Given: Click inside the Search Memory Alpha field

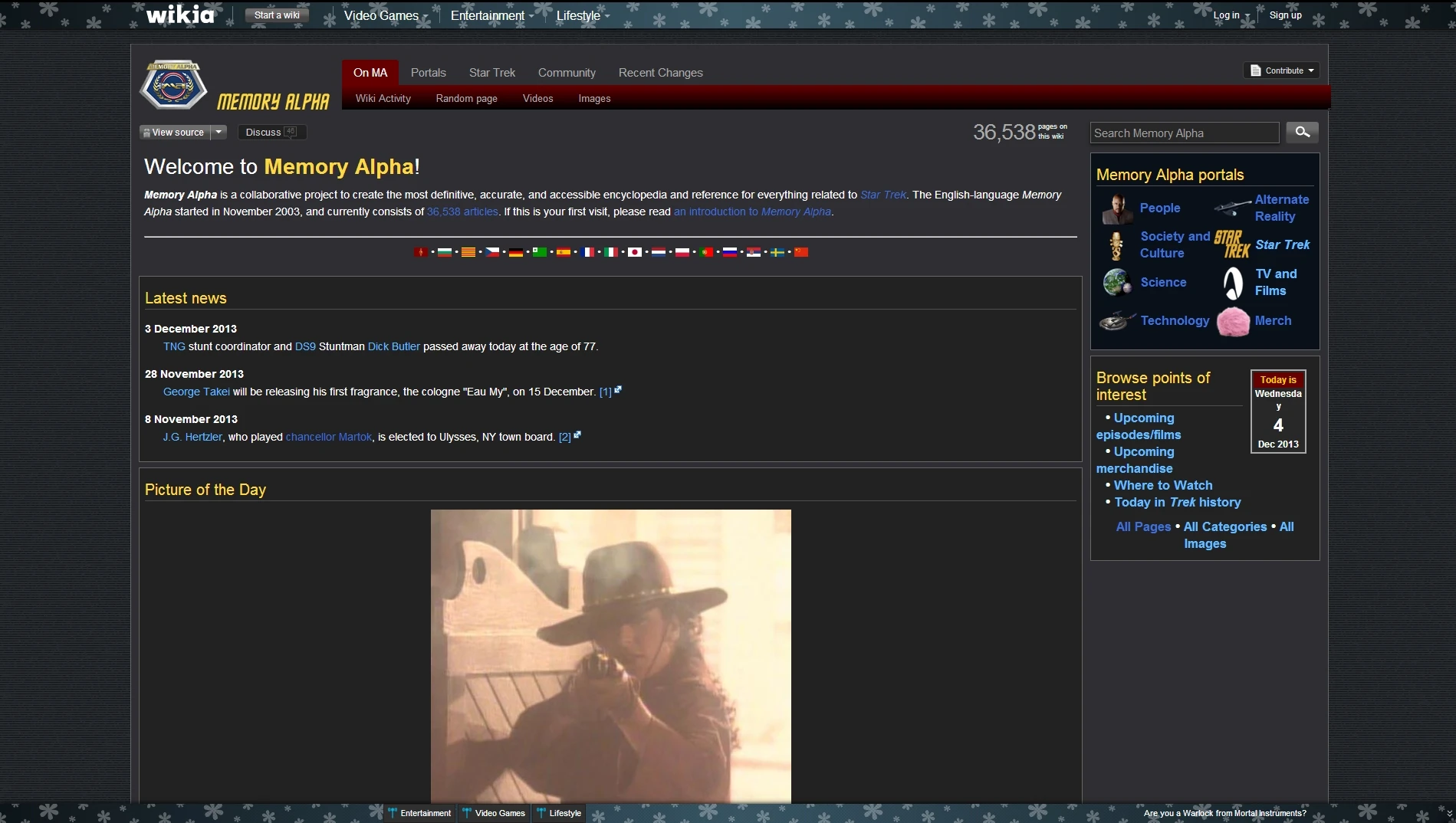Looking at the screenshot, I should pos(1184,133).
